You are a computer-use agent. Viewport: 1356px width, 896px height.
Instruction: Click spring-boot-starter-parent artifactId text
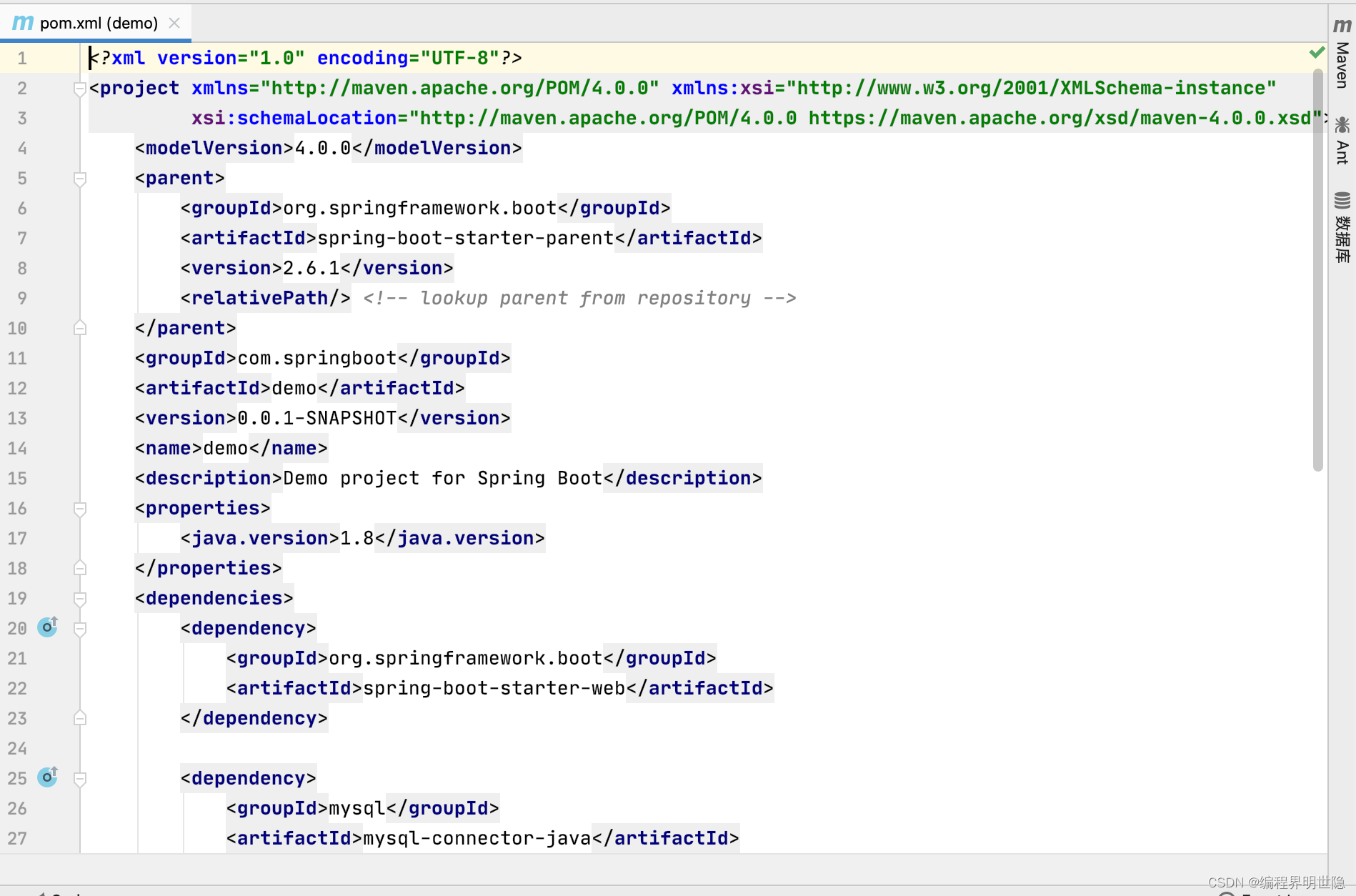[x=466, y=238]
